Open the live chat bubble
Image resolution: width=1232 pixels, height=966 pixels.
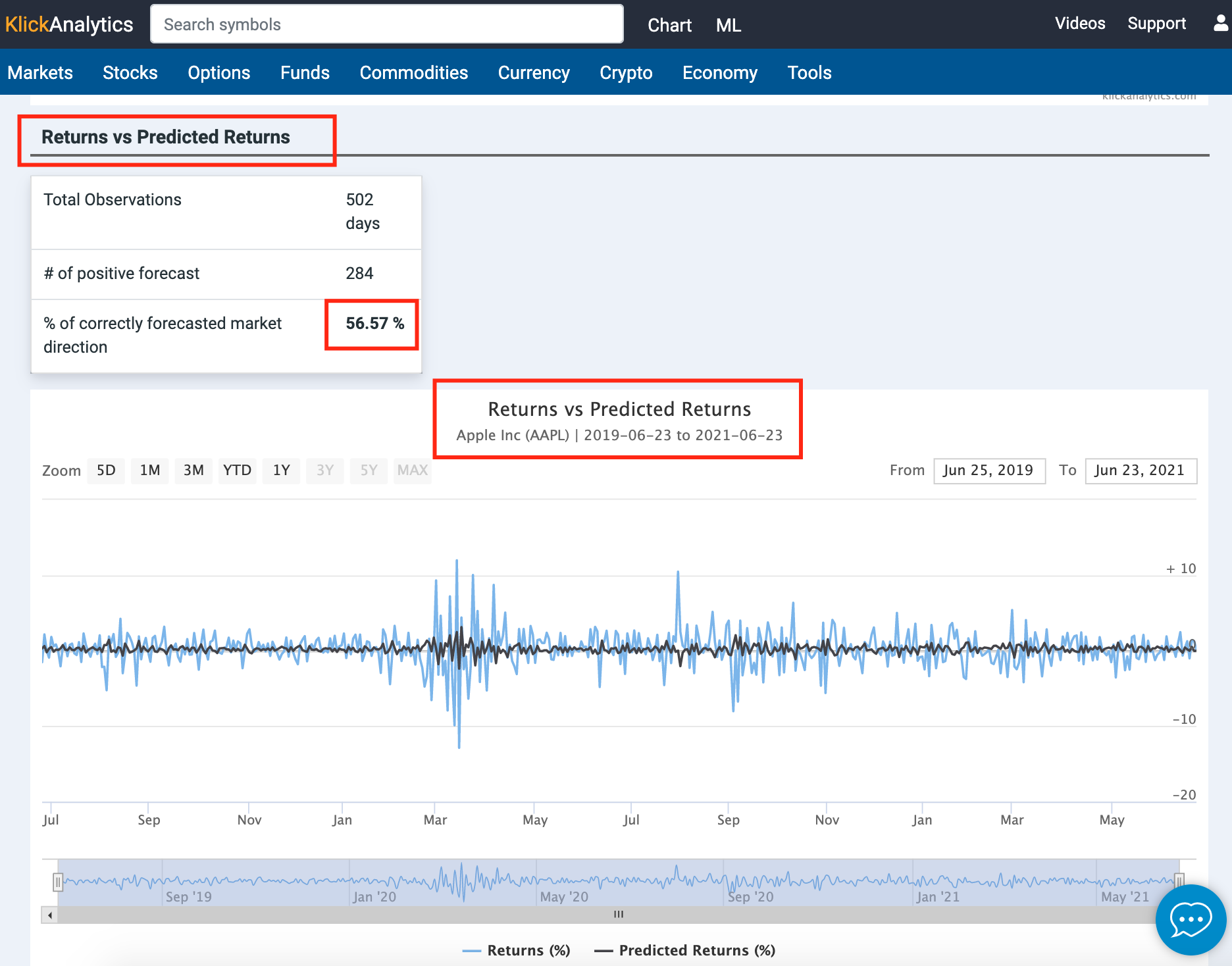tap(1191, 919)
